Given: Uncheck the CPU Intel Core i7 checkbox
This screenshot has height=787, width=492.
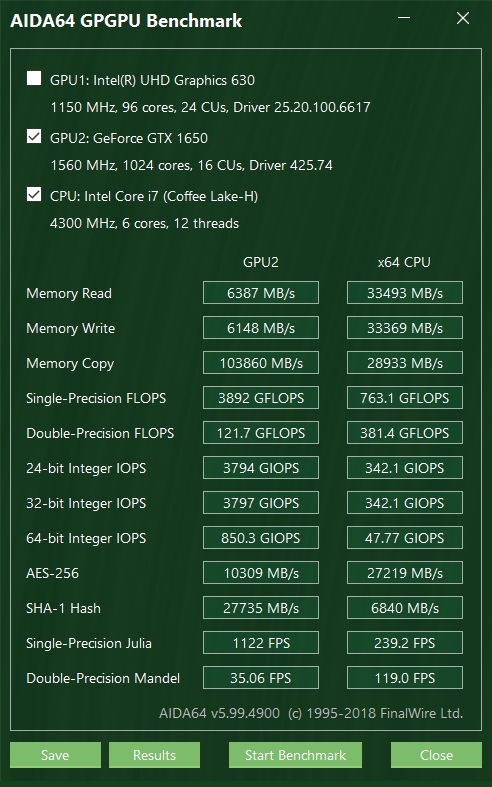Looking at the screenshot, I should click(x=34, y=195).
